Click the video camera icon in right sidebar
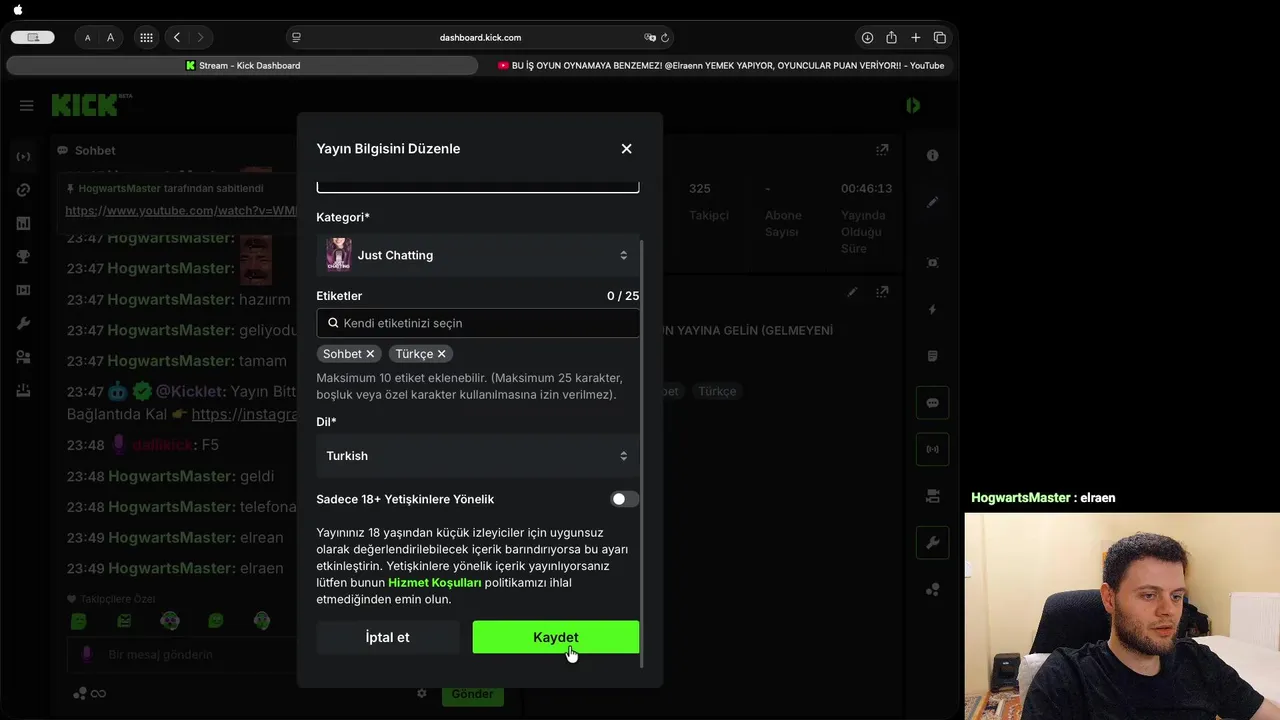The width and height of the screenshot is (1280, 720). 932,496
